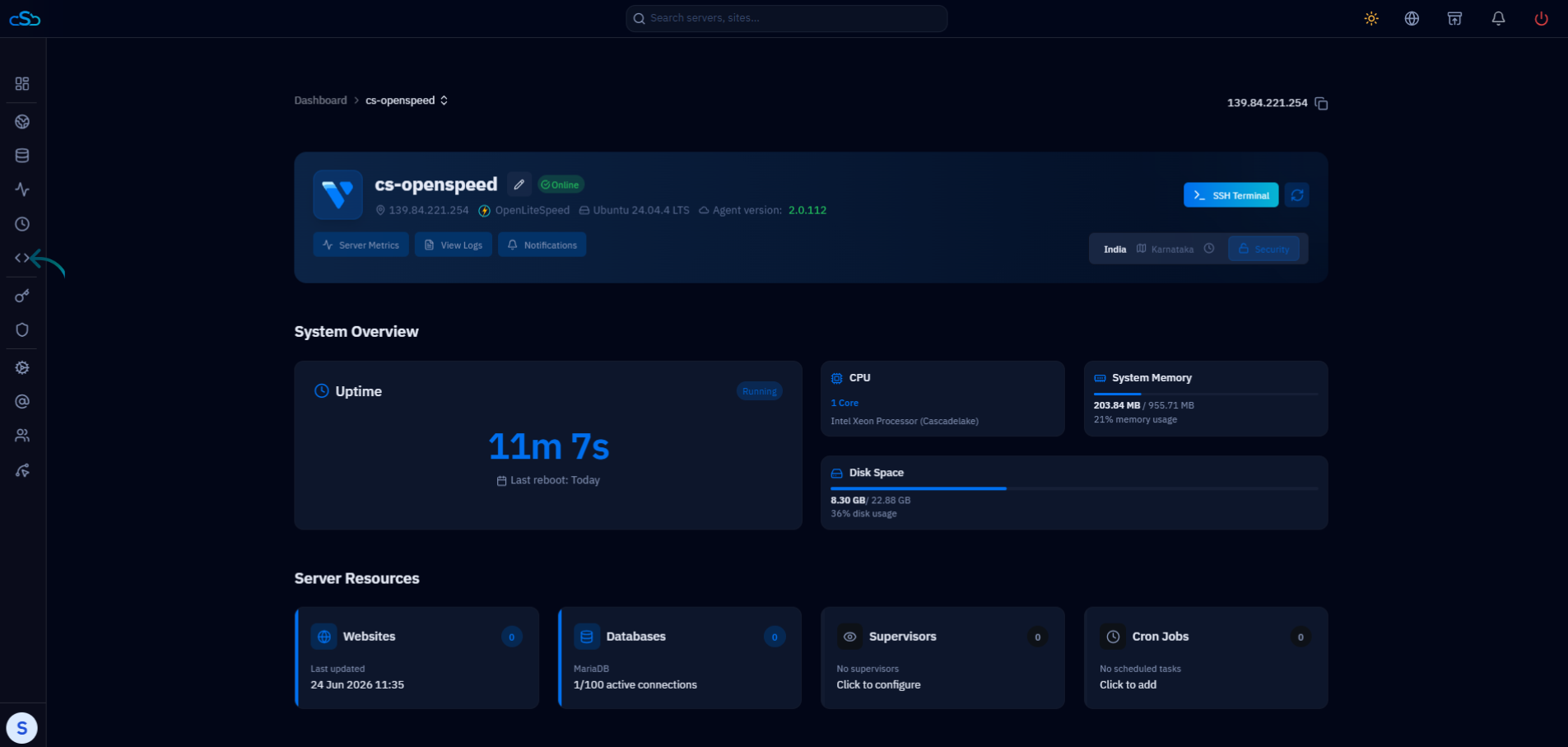Click the Running badge in Uptime card

(x=759, y=391)
